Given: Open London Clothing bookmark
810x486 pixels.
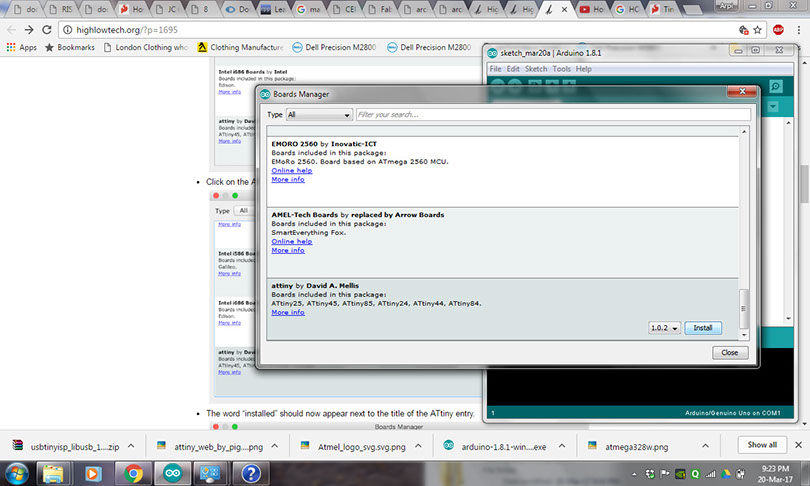Looking at the screenshot, I should [x=146, y=47].
